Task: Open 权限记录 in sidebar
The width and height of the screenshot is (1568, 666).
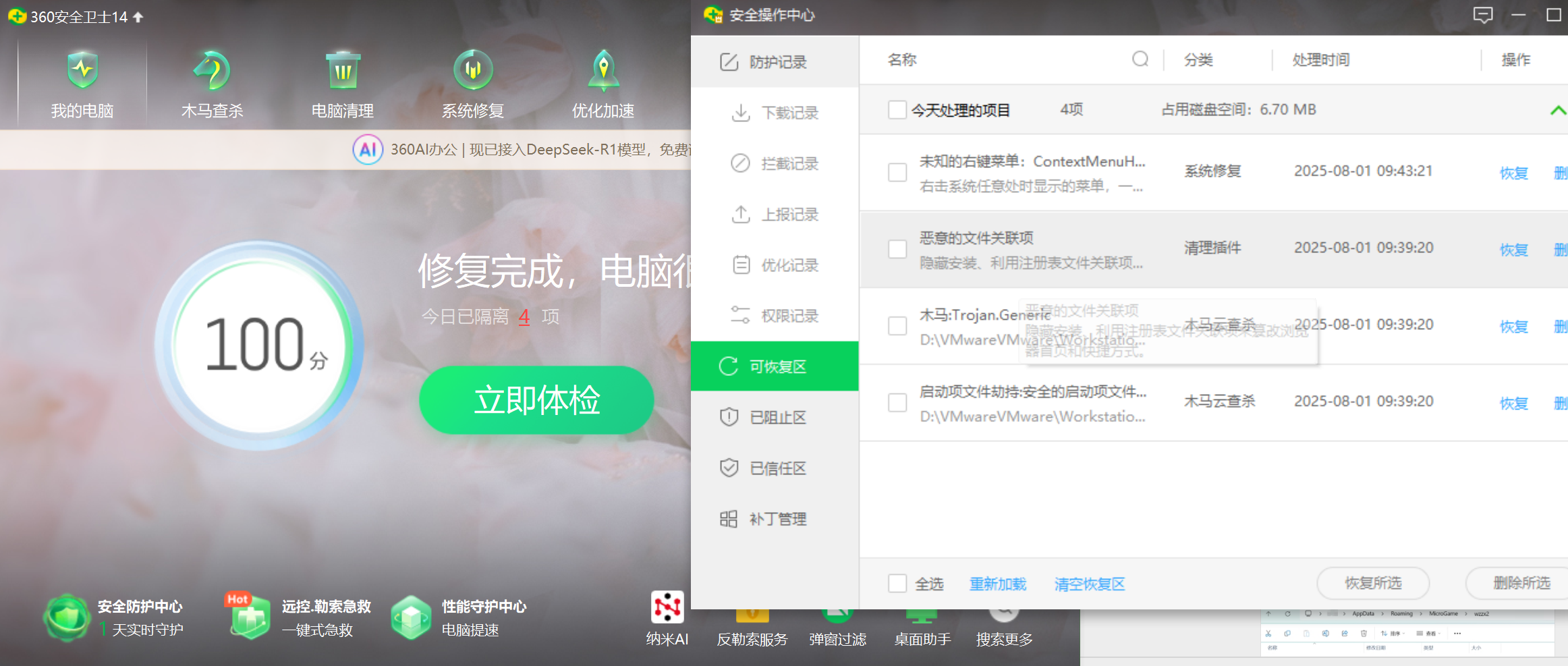Action: pyautogui.click(x=775, y=316)
